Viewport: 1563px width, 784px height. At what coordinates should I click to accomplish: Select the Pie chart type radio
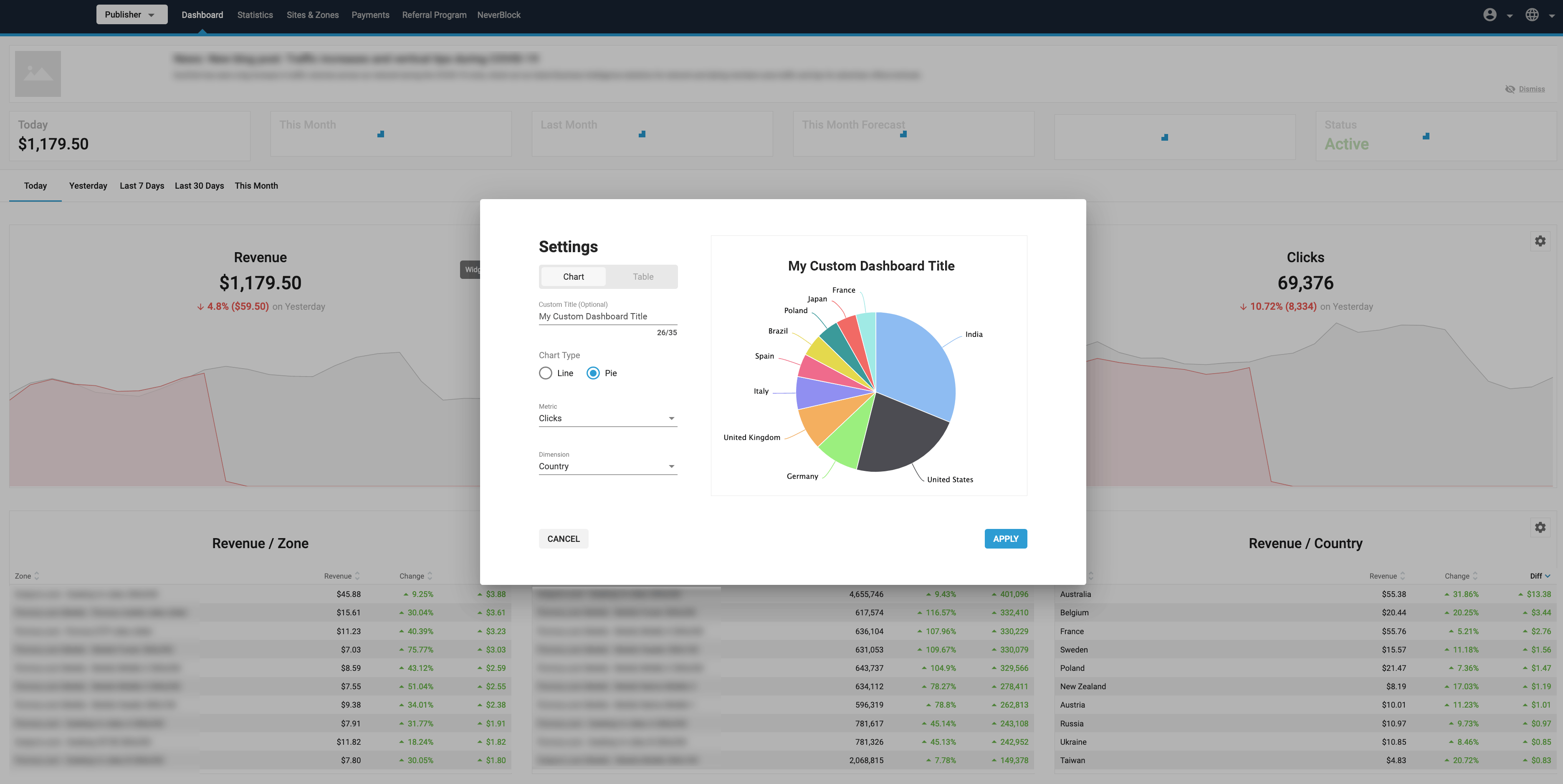point(593,373)
